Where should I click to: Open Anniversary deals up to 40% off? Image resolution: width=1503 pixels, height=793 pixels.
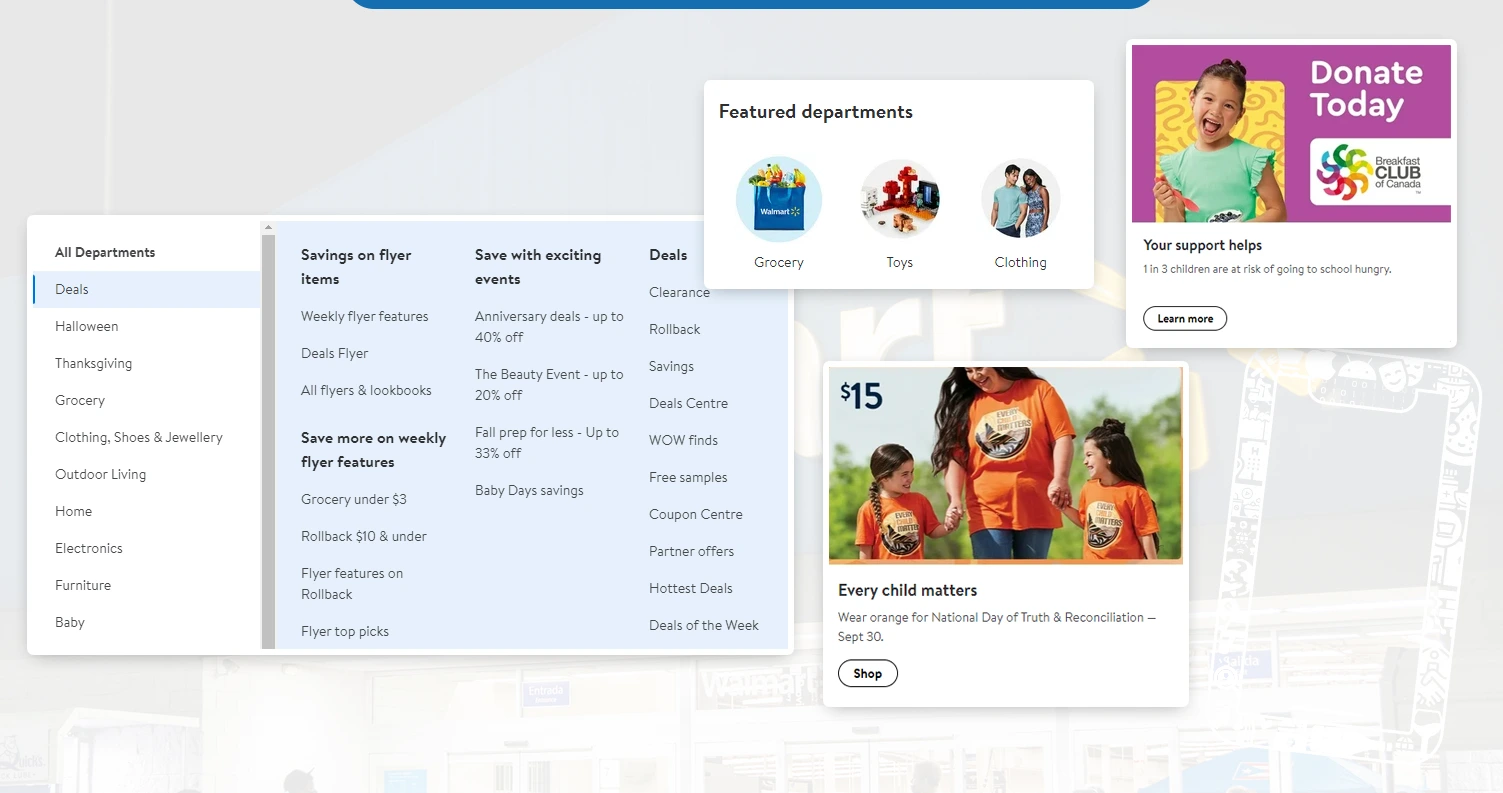click(x=549, y=326)
